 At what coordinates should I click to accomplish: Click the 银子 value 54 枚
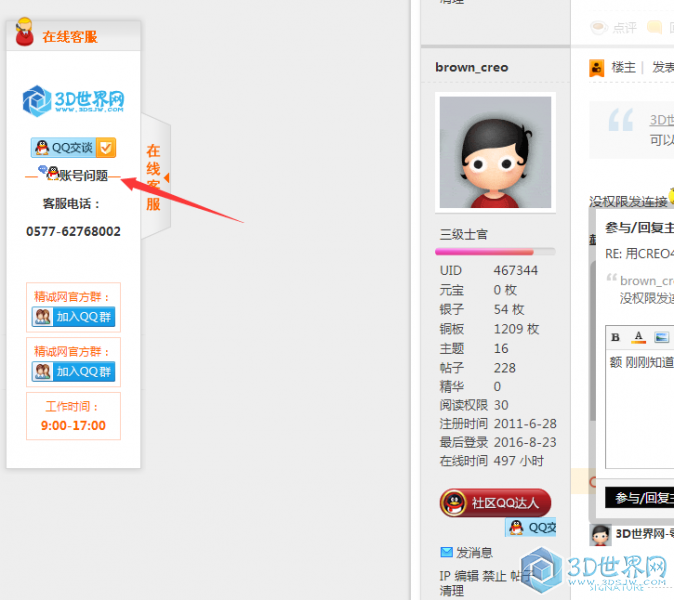coord(509,309)
